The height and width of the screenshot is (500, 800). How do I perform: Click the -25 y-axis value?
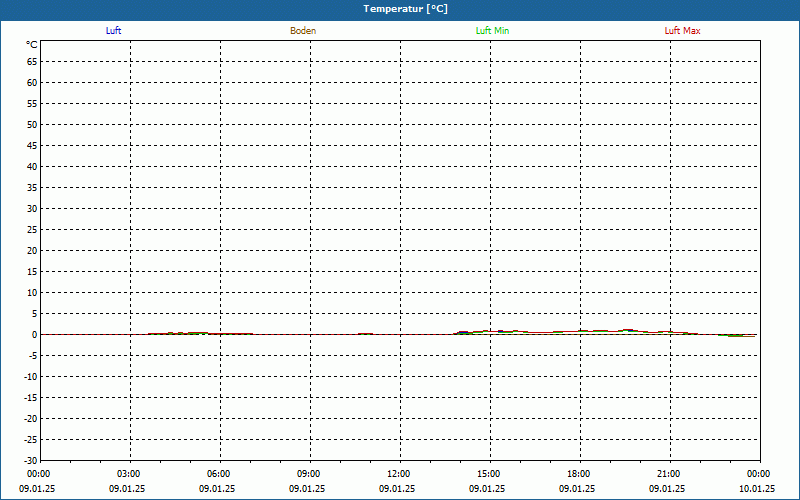tap(32, 439)
